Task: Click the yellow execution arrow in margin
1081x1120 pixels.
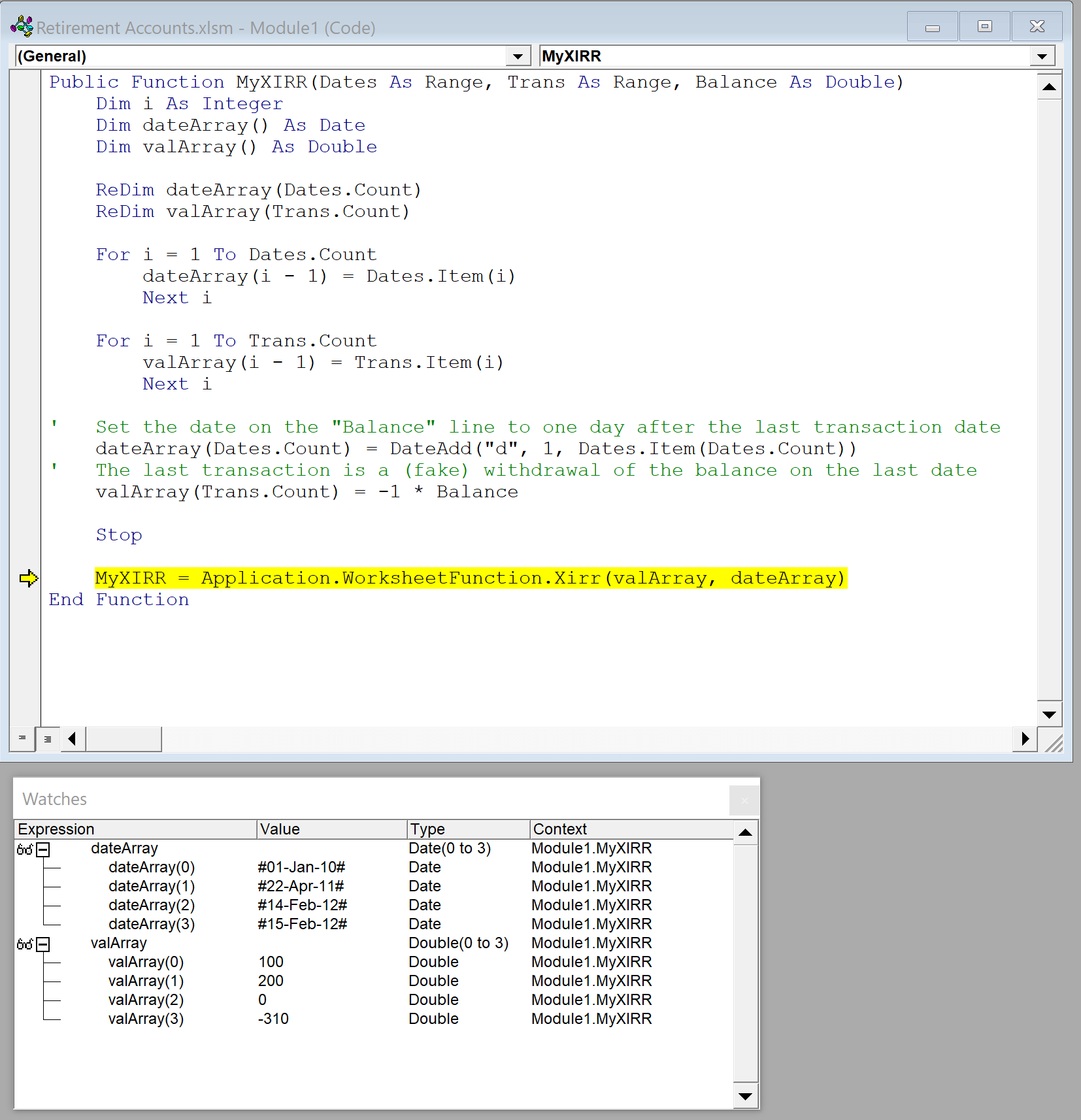Action: [x=29, y=578]
